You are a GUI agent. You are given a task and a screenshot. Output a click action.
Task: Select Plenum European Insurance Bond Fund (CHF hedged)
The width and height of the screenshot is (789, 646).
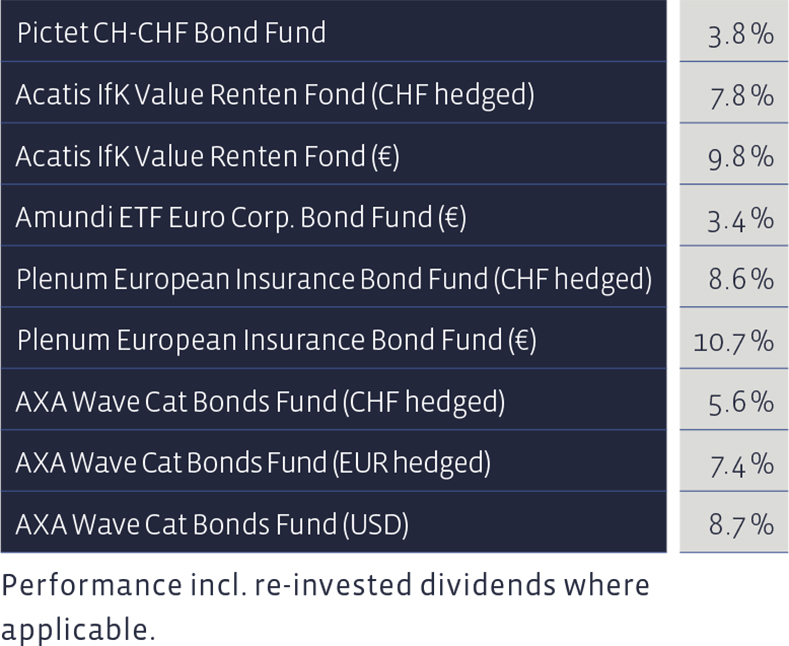pos(334,277)
